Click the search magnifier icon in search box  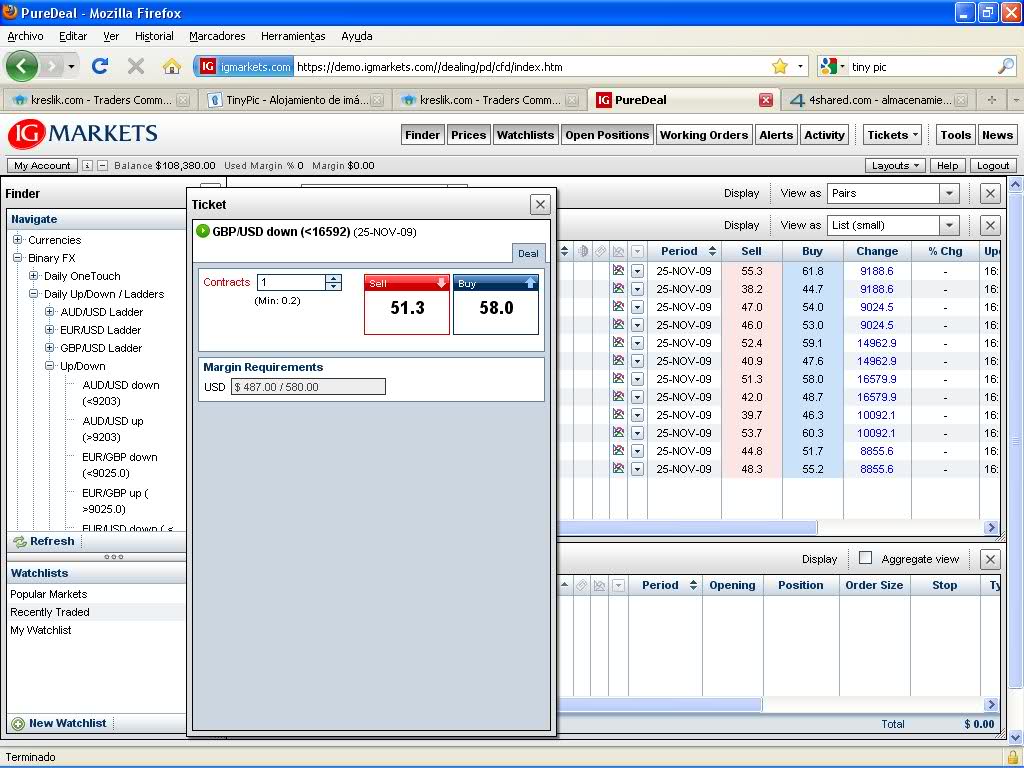point(1006,66)
